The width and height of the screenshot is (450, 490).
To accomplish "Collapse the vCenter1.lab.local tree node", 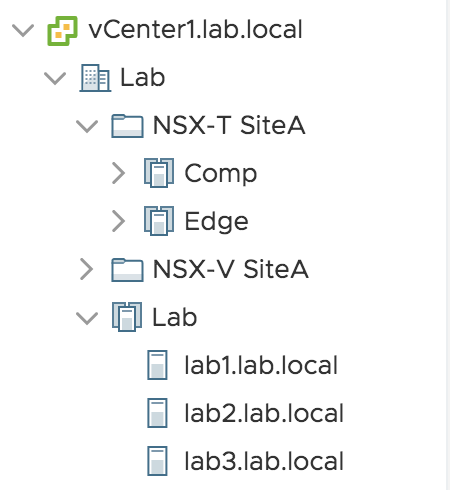I will 23,30.
